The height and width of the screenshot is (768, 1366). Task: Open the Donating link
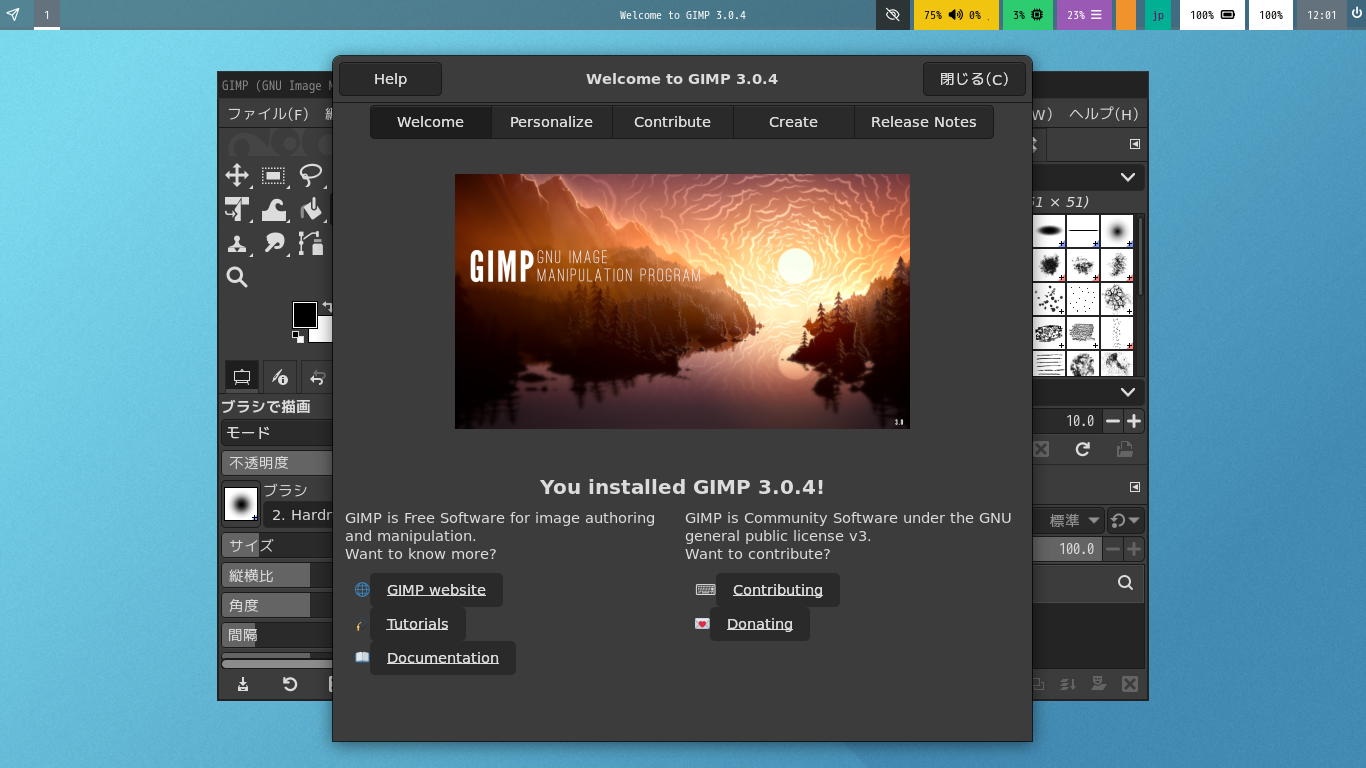pos(759,624)
